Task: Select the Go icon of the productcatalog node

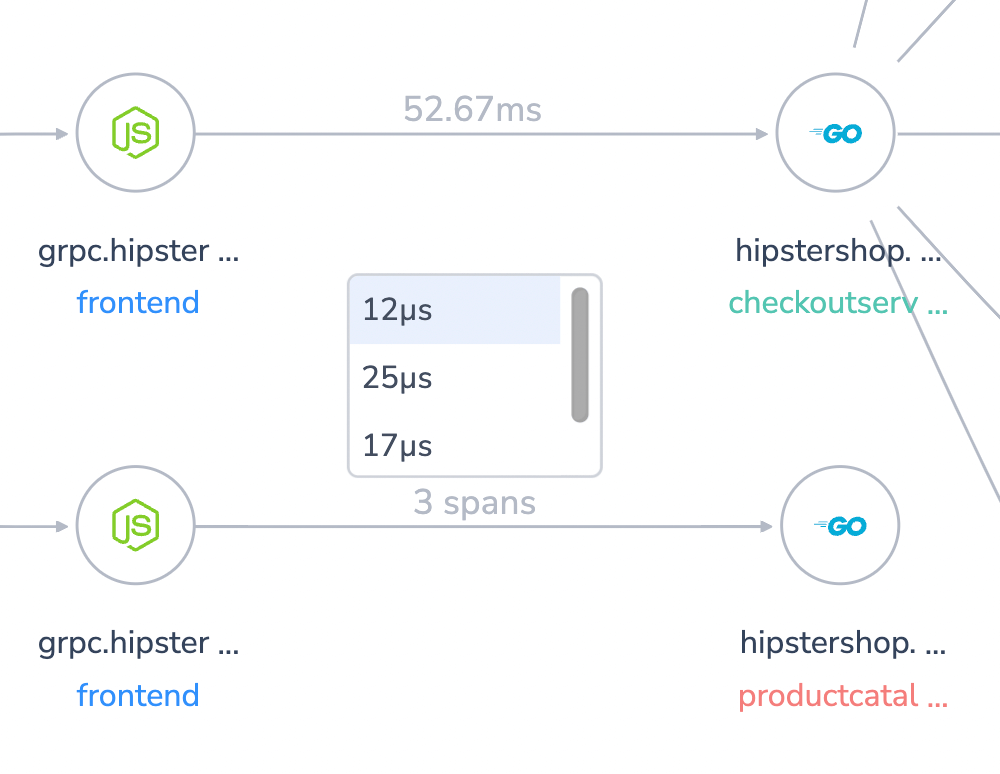Action: tap(840, 526)
